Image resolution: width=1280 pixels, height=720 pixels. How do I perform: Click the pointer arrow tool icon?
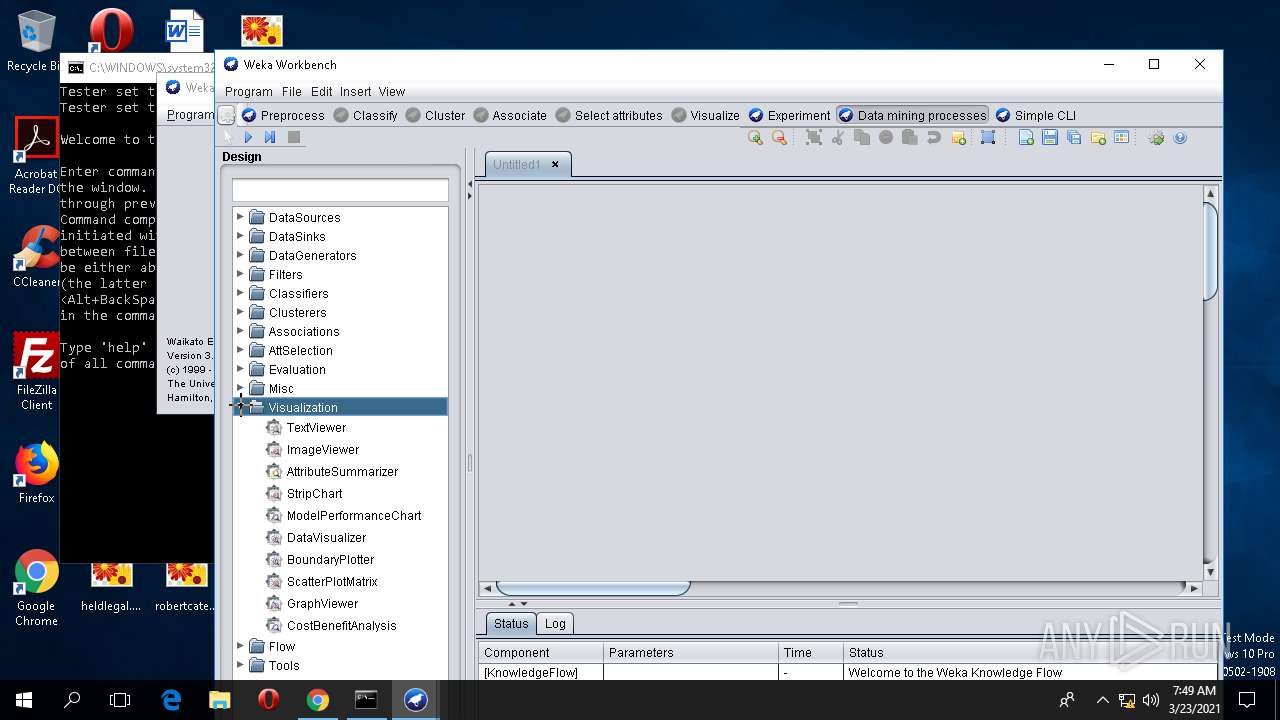click(227, 137)
